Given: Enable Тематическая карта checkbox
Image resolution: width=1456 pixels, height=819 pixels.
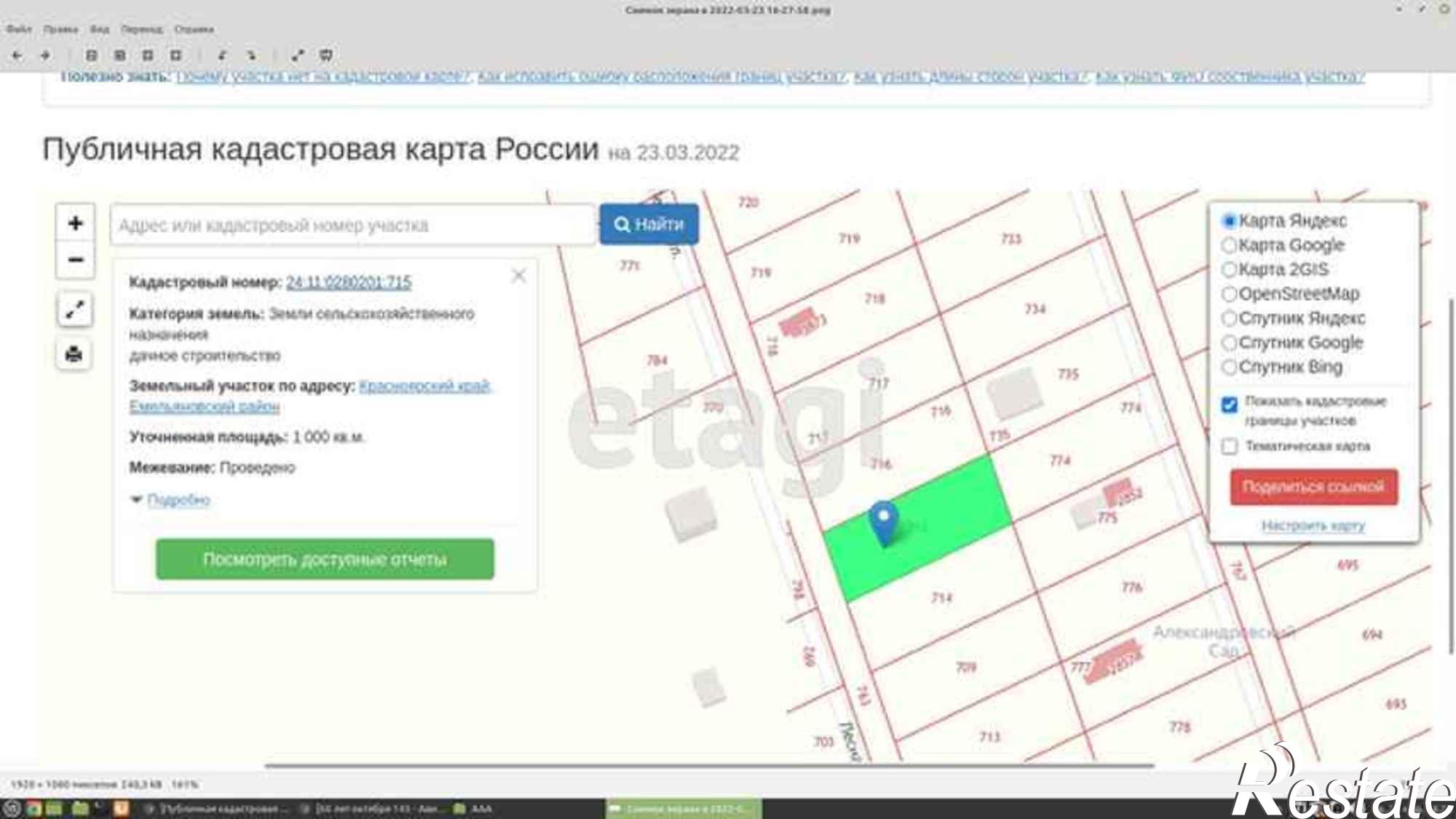Looking at the screenshot, I should (1229, 446).
